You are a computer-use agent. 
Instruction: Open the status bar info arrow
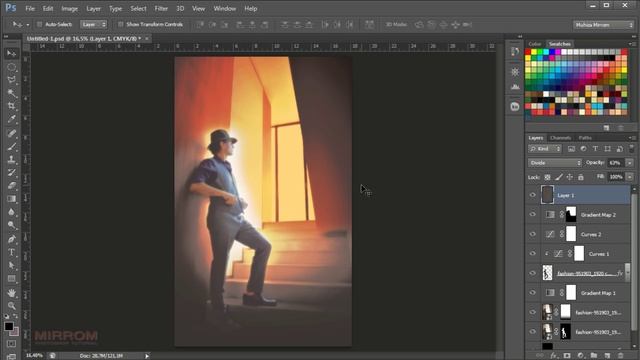click(147, 356)
